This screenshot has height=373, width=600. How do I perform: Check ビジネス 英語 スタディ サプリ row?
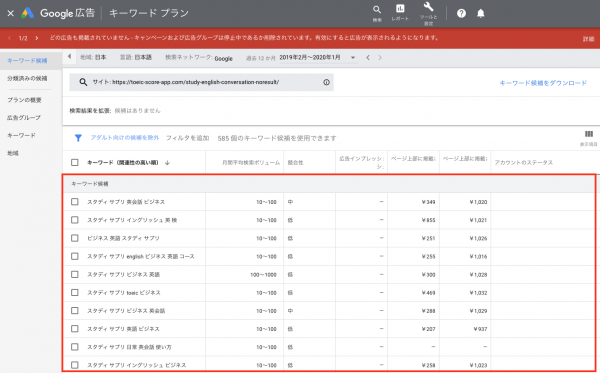pos(75,238)
